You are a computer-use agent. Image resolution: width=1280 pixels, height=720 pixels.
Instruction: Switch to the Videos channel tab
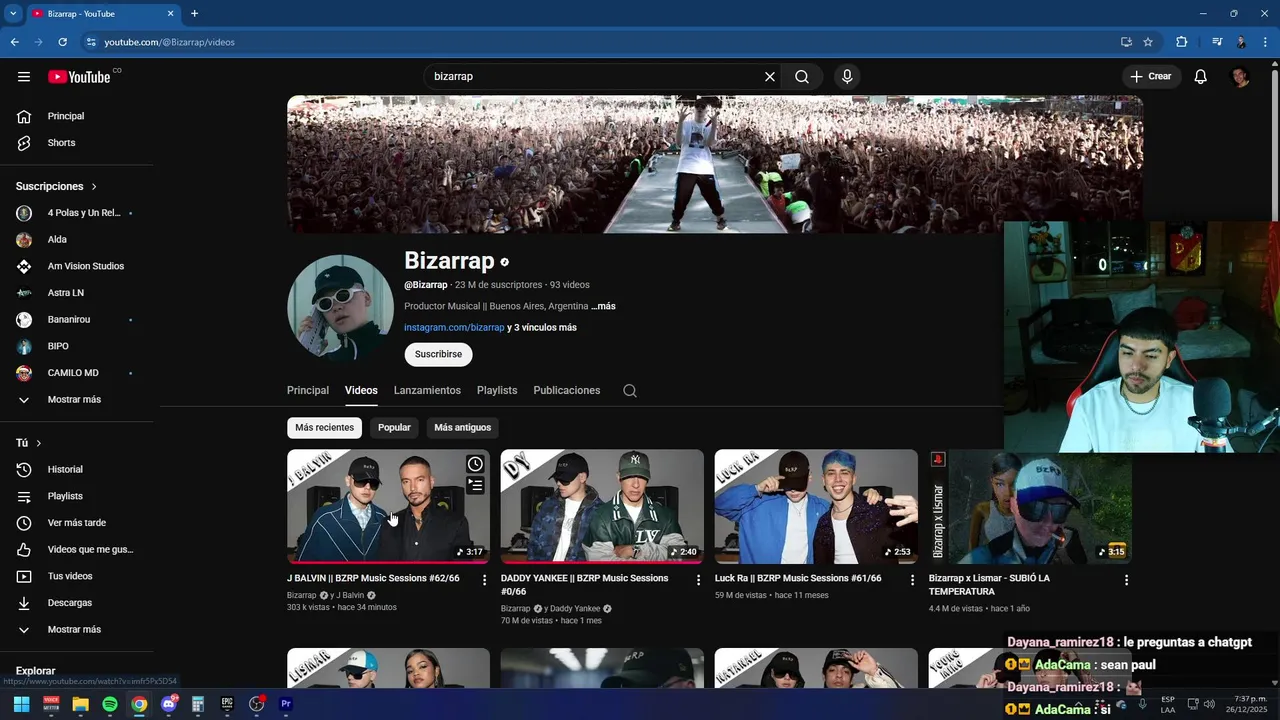pyautogui.click(x=361, y=391)
